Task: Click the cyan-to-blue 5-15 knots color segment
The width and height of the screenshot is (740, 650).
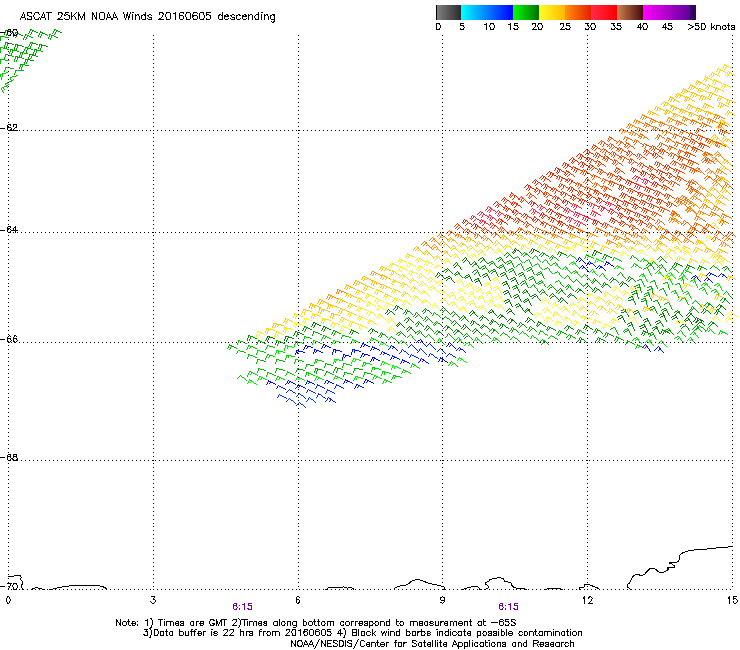Action: coord(487,12)
